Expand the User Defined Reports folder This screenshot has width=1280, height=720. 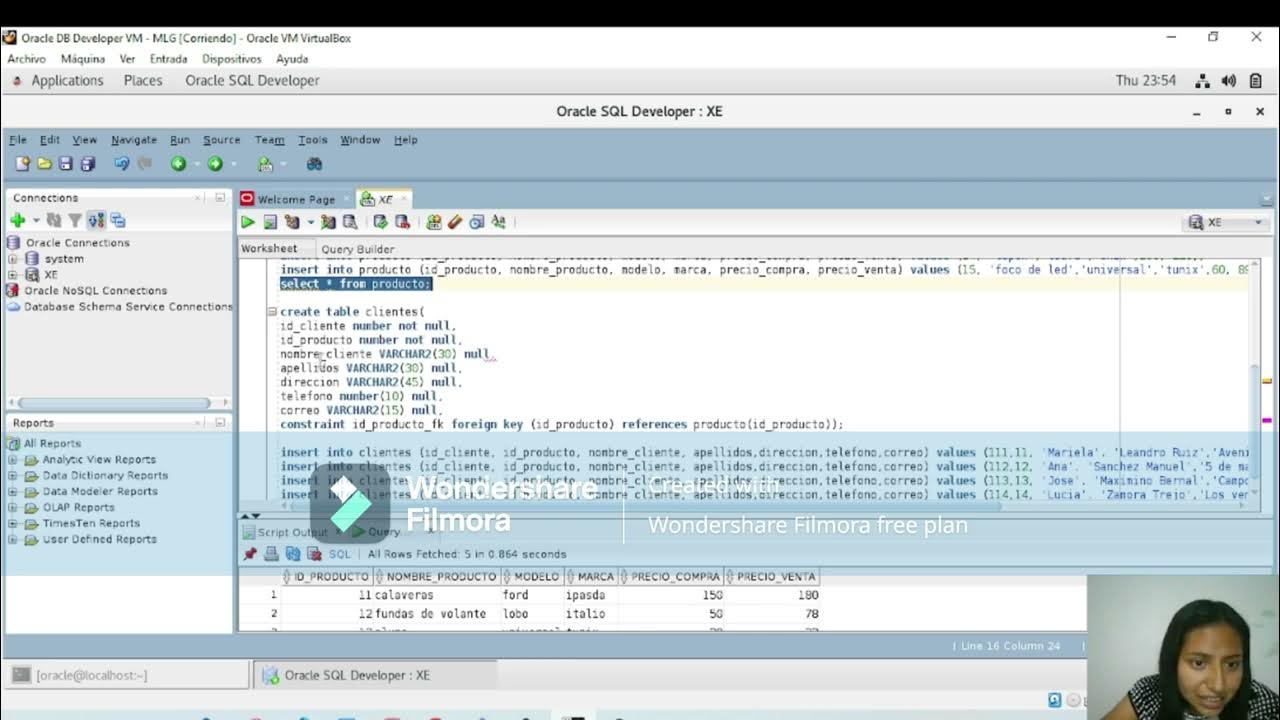tap(13, 540)
